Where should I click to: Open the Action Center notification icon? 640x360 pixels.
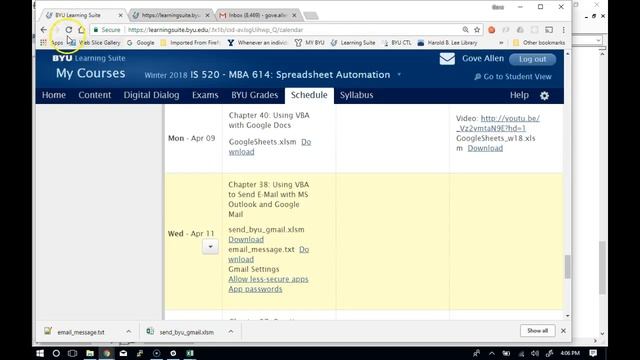(593, 353)
